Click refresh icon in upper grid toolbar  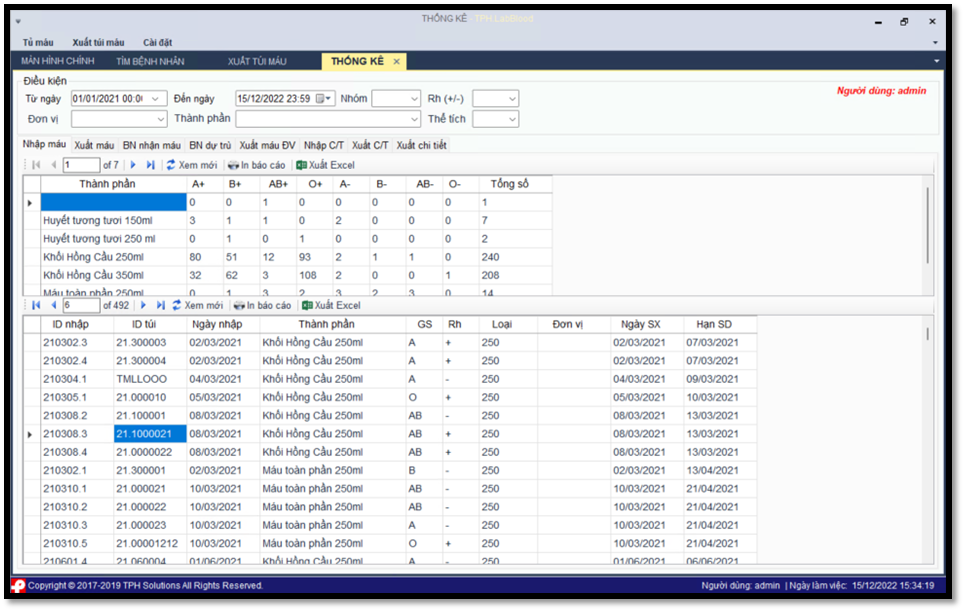click(x=171, y=165)
